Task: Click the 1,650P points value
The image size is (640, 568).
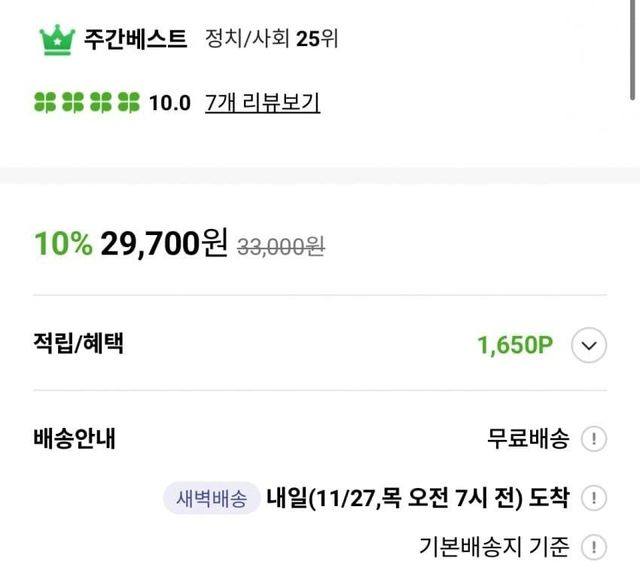Action: click(515, 346)
